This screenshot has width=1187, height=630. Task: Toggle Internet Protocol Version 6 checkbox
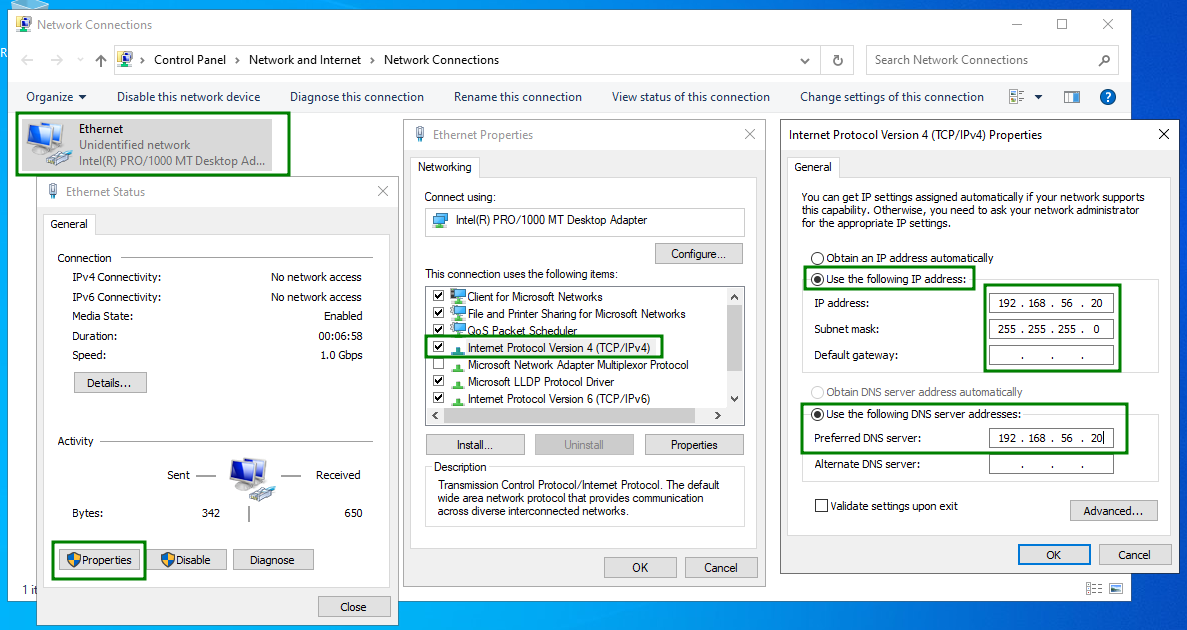[x=438, y=398]
